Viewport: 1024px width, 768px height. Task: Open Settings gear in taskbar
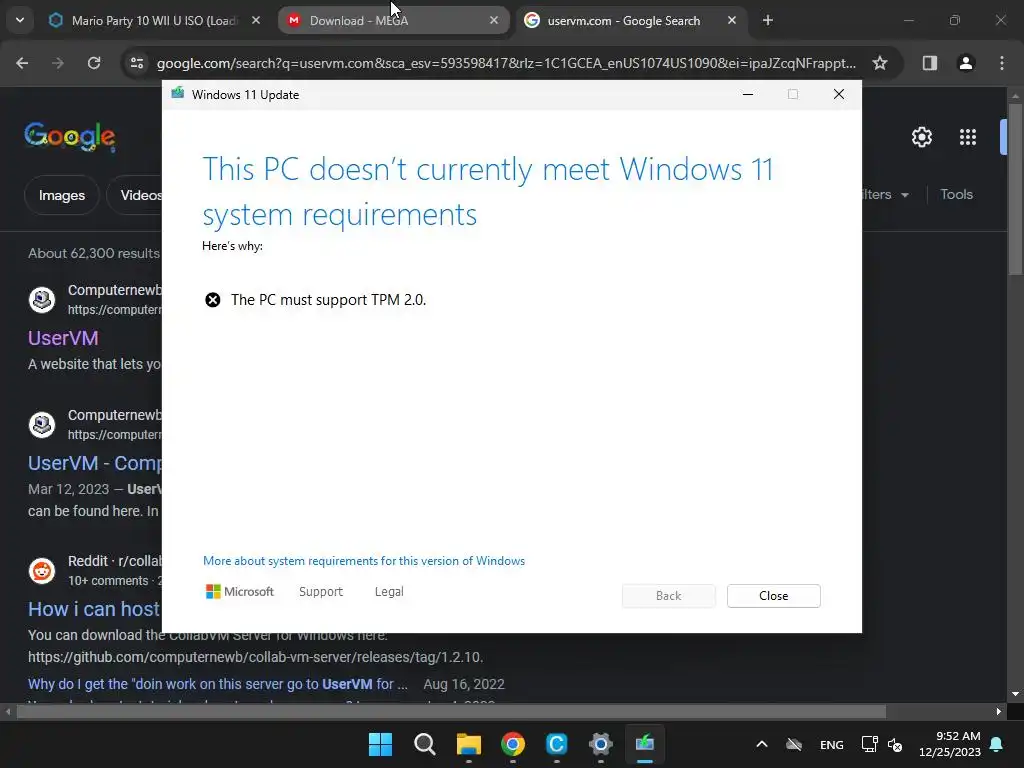tap(601, 744)
